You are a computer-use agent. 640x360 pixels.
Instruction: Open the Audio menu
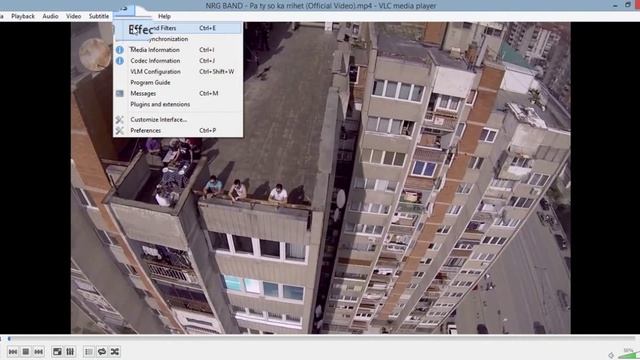click(50, 16)
